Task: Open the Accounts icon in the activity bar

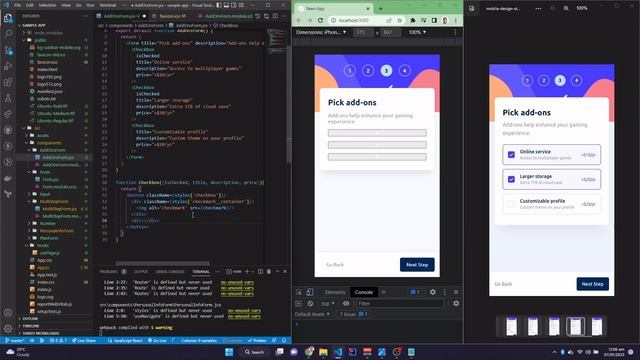Action: [x=8, y=313]
